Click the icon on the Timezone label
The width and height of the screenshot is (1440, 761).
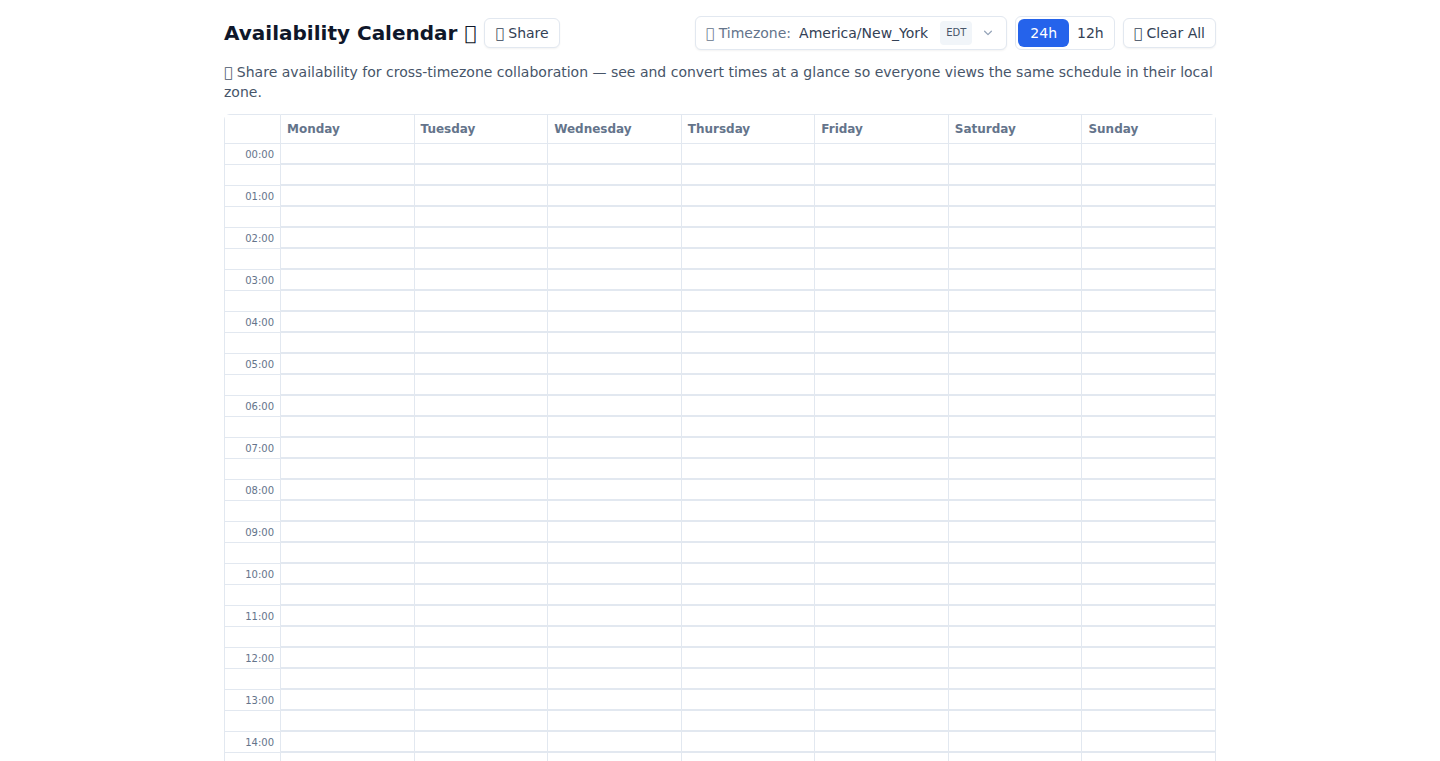710,33
